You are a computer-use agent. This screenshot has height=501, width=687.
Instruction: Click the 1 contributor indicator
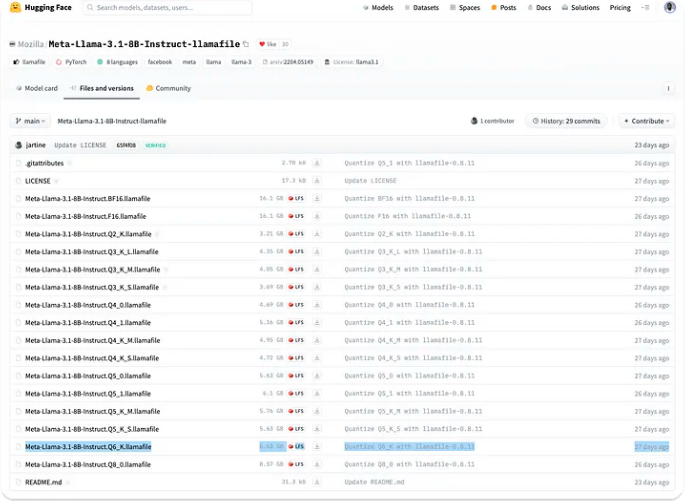[492, 121]
